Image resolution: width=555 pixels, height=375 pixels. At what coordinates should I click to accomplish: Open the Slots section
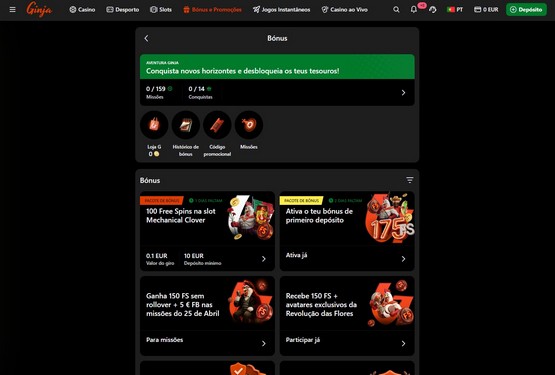pos(161,10)
